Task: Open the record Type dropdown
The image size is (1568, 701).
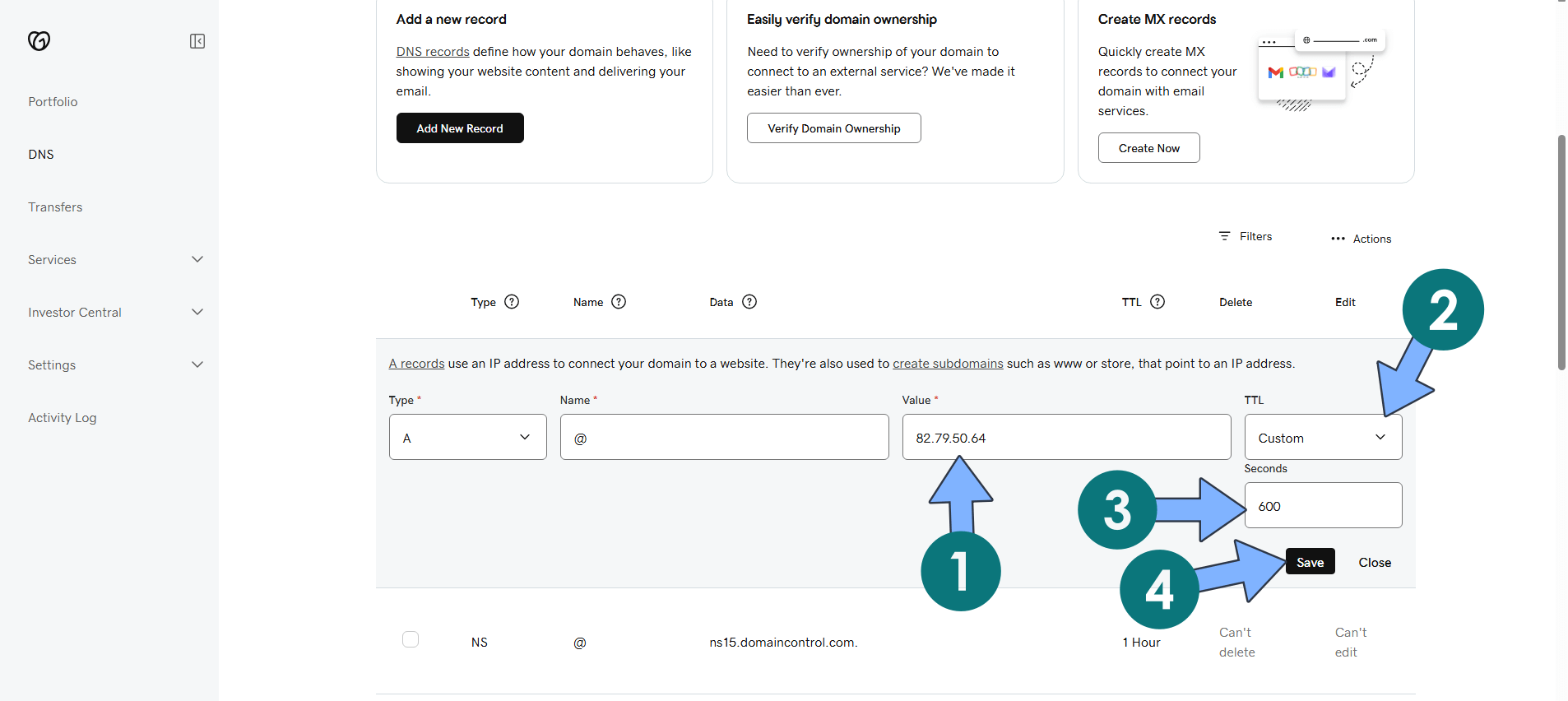Action: tap(468, 437)
